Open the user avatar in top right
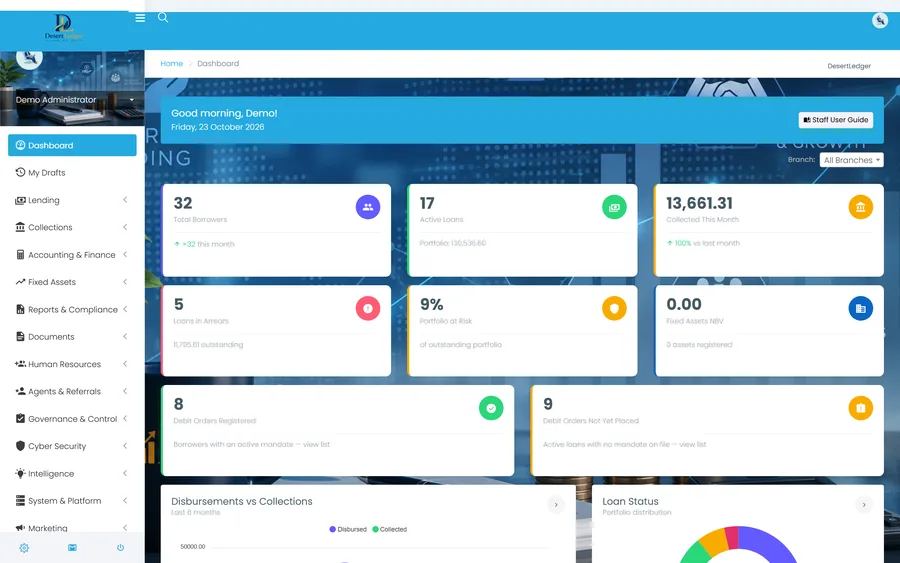900x563 pixels. (x=880, y=21)
